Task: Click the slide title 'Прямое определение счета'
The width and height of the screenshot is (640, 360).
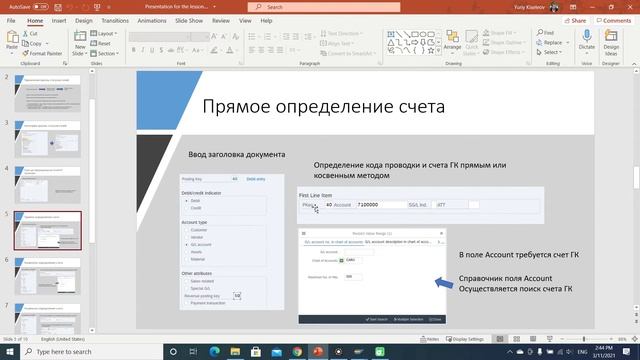Action: (324, 107)
